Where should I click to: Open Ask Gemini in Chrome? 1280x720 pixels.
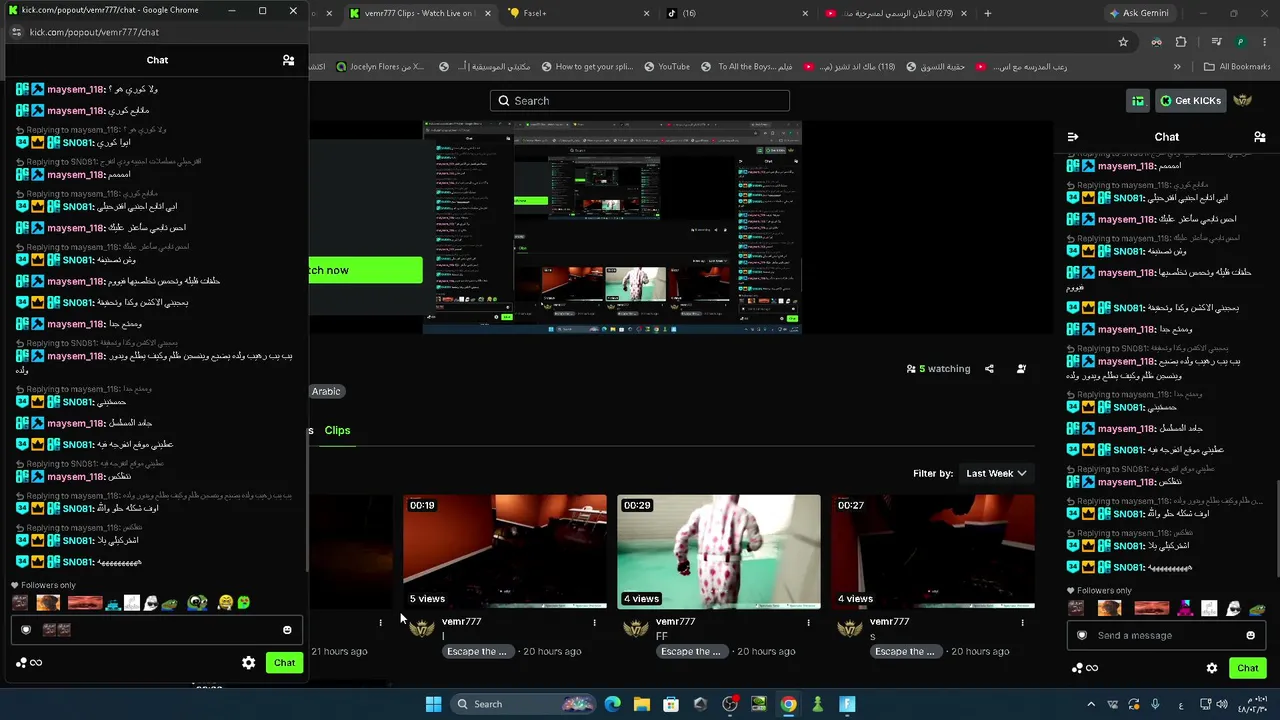1138,13
